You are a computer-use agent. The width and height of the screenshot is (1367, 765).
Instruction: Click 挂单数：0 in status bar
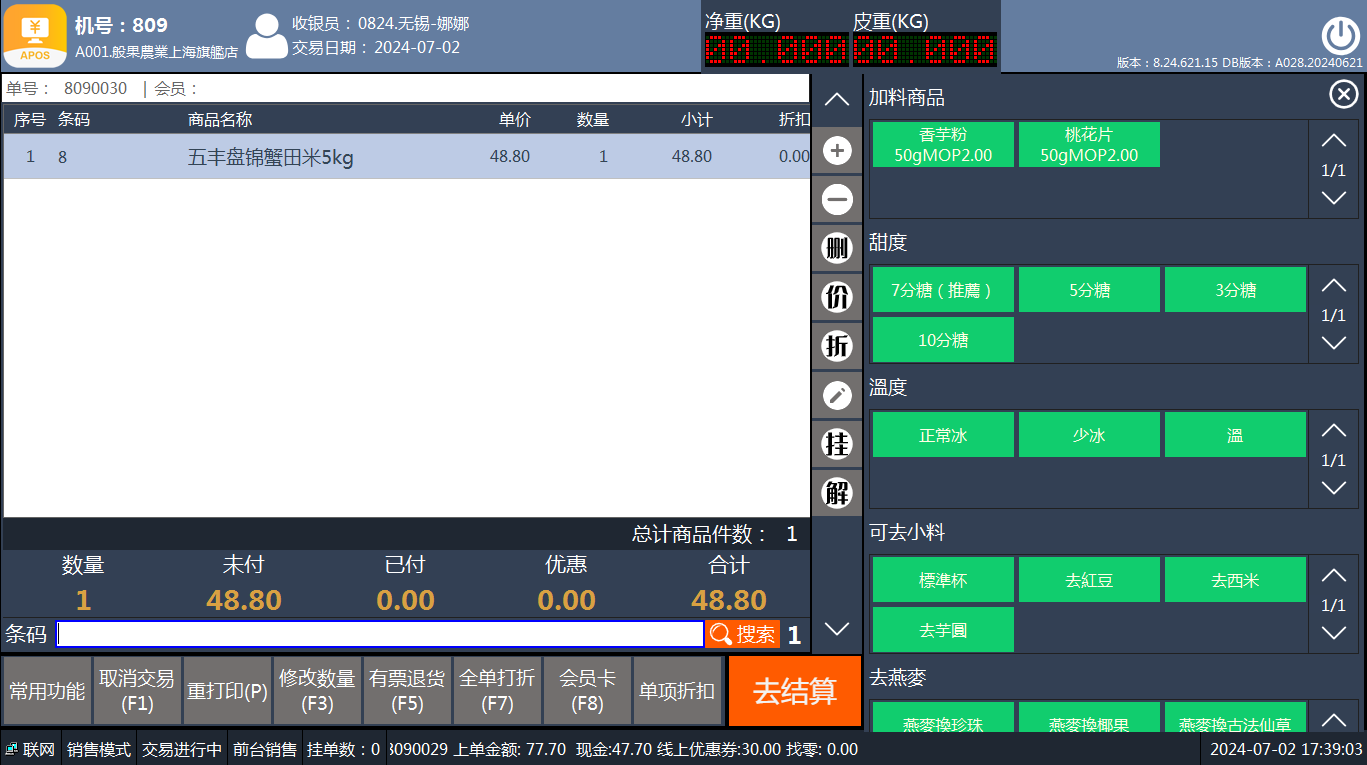(x=344, y=749)
